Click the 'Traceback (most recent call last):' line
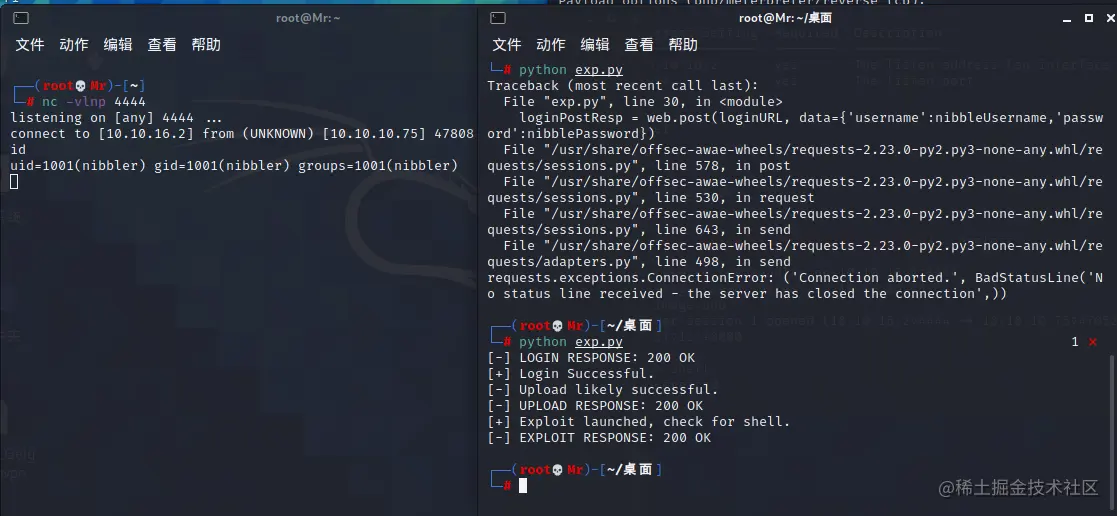Image resolution: width=1117 pixels, height=516 pixels. coord(623,86)
